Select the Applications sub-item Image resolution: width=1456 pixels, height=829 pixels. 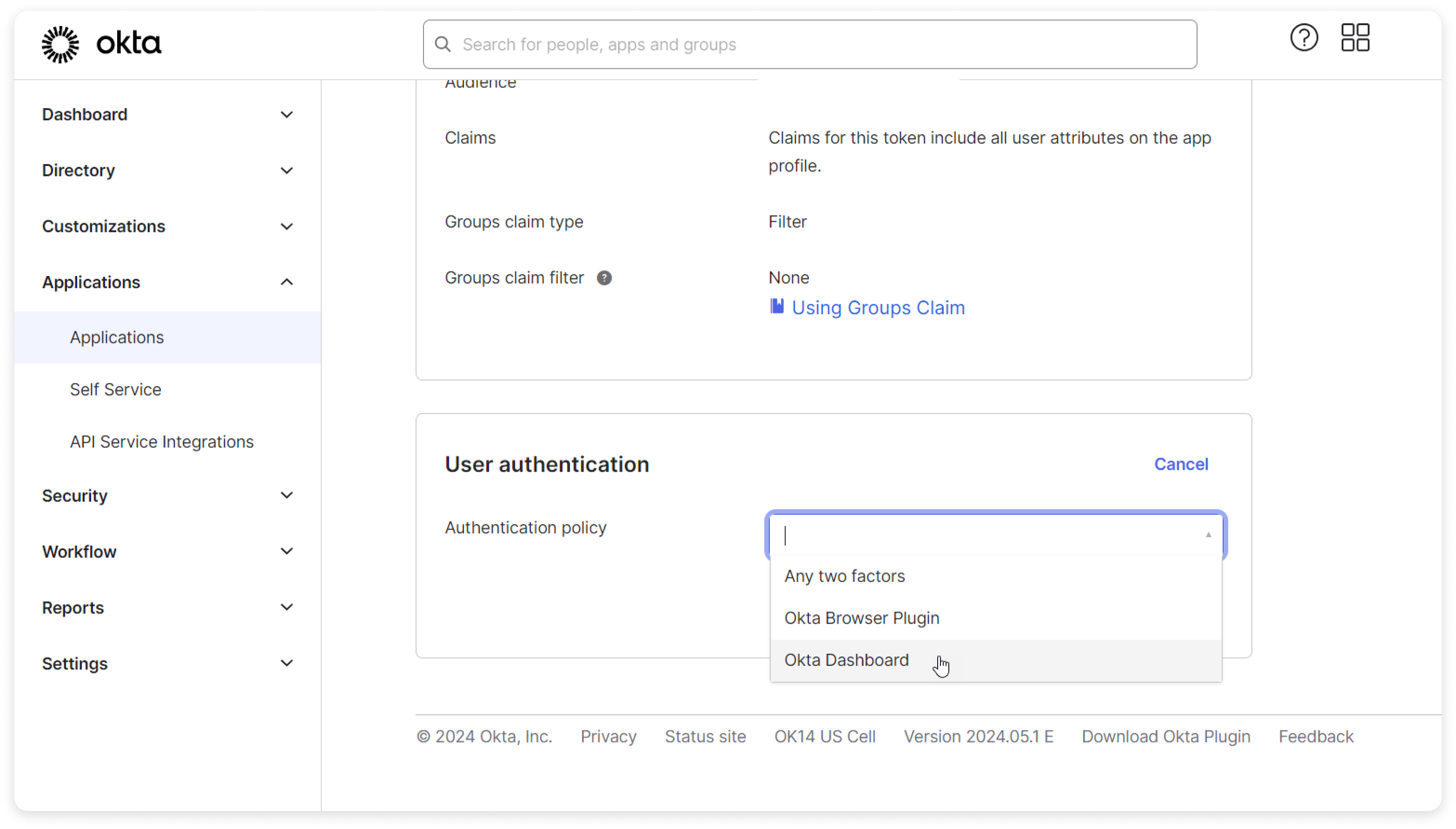click(167, 337)
